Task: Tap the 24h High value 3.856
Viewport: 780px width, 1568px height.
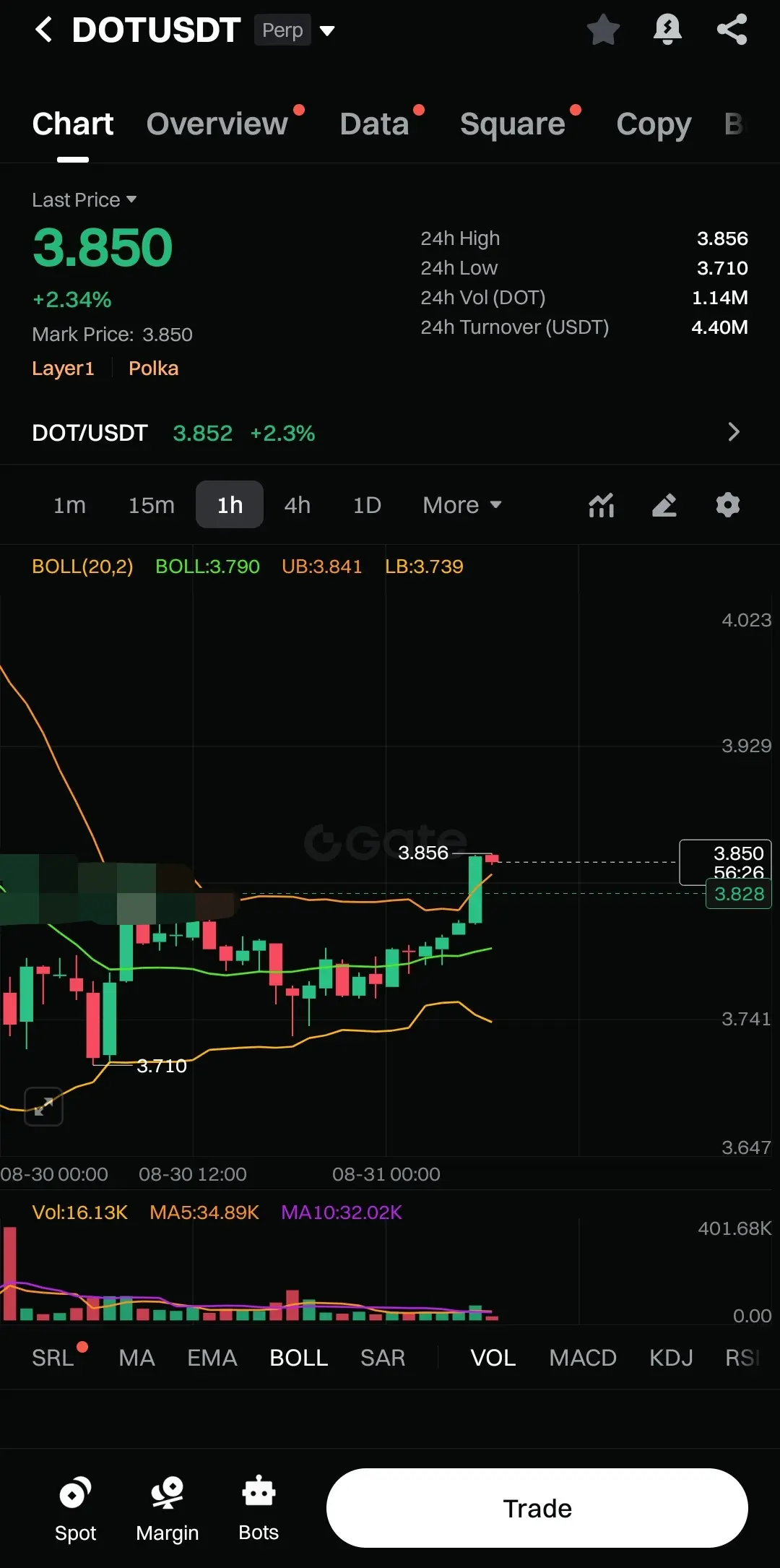Action: (722, 238)
